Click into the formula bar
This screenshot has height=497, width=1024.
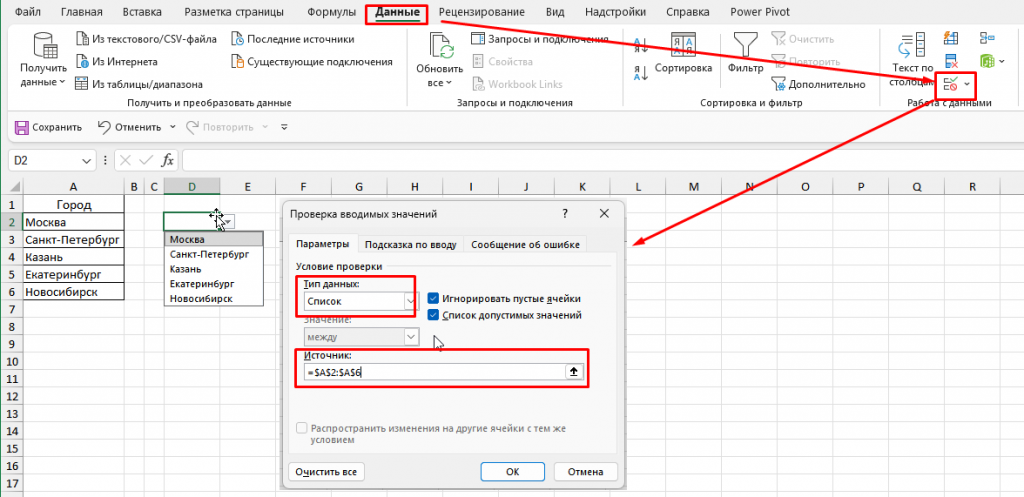601,160
